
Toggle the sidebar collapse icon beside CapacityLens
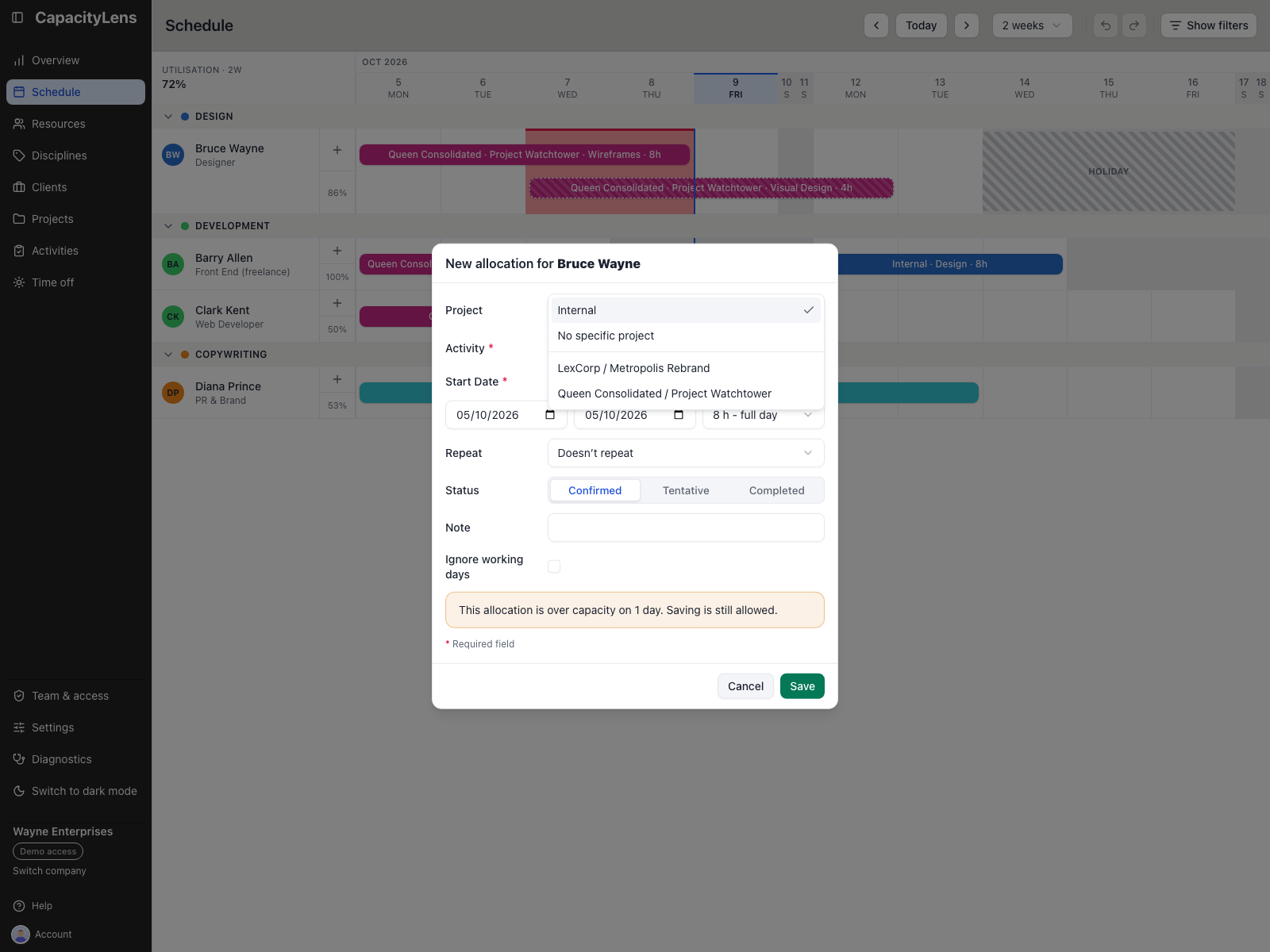click(x=17, y=17)
